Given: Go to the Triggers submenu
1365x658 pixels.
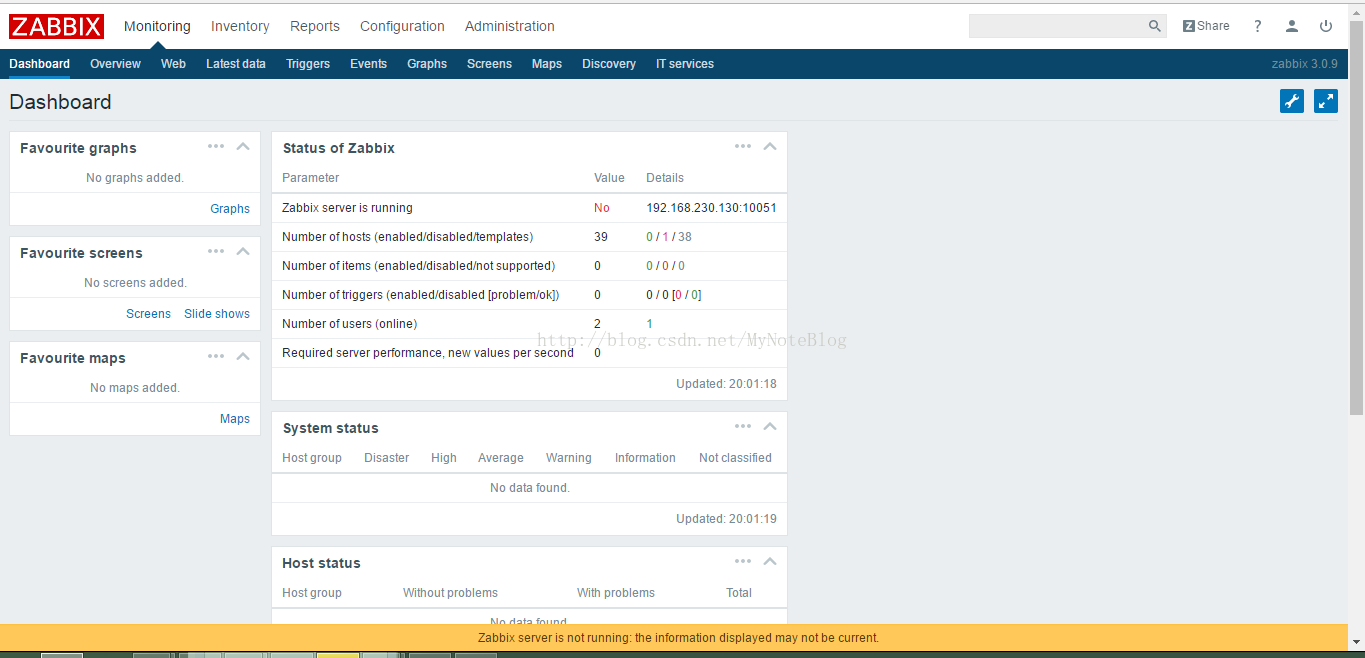Looking at the screenshot, I should (x=308, y=64).
